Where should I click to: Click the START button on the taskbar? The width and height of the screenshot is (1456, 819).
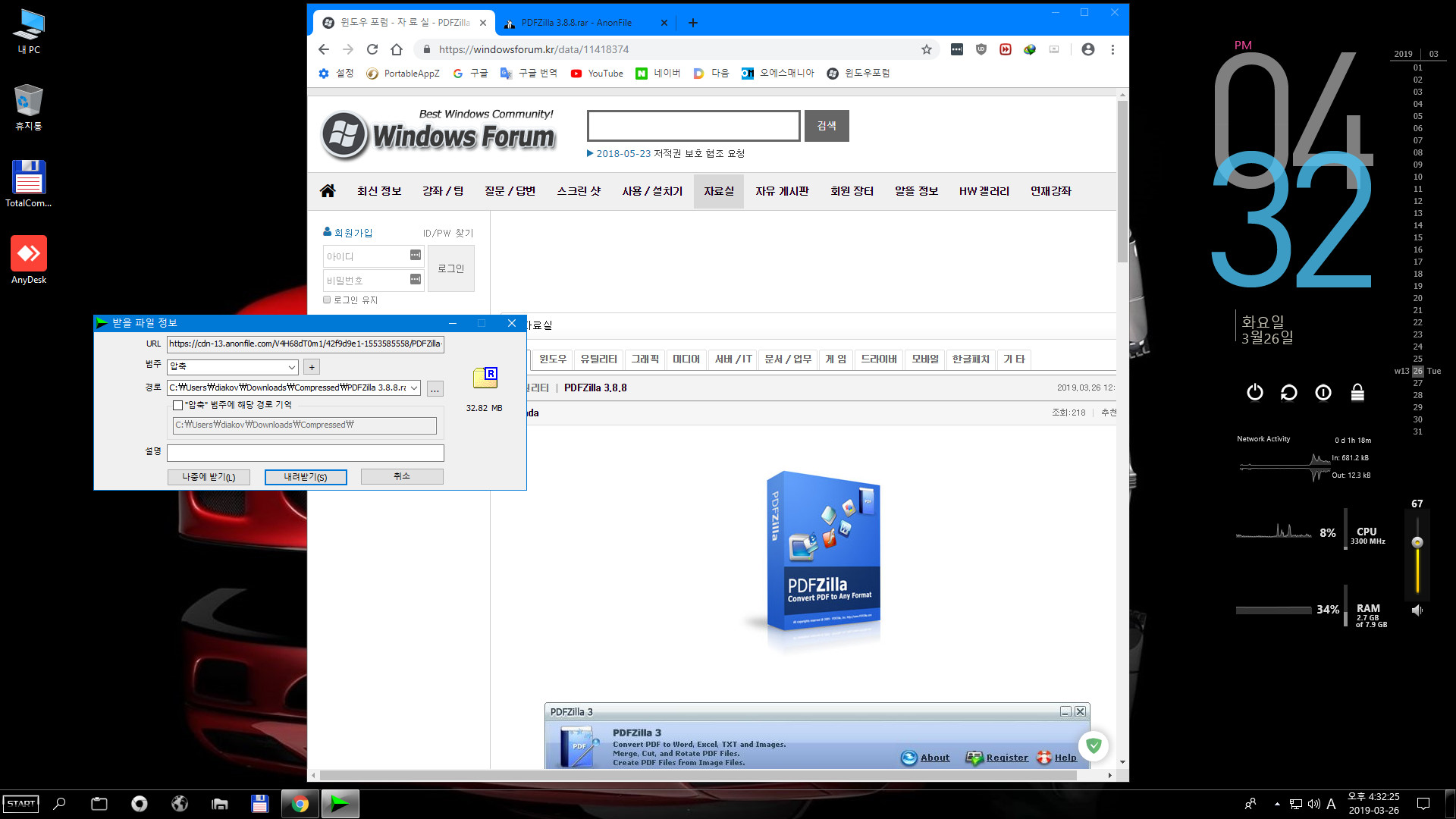[x=21, y=804]
